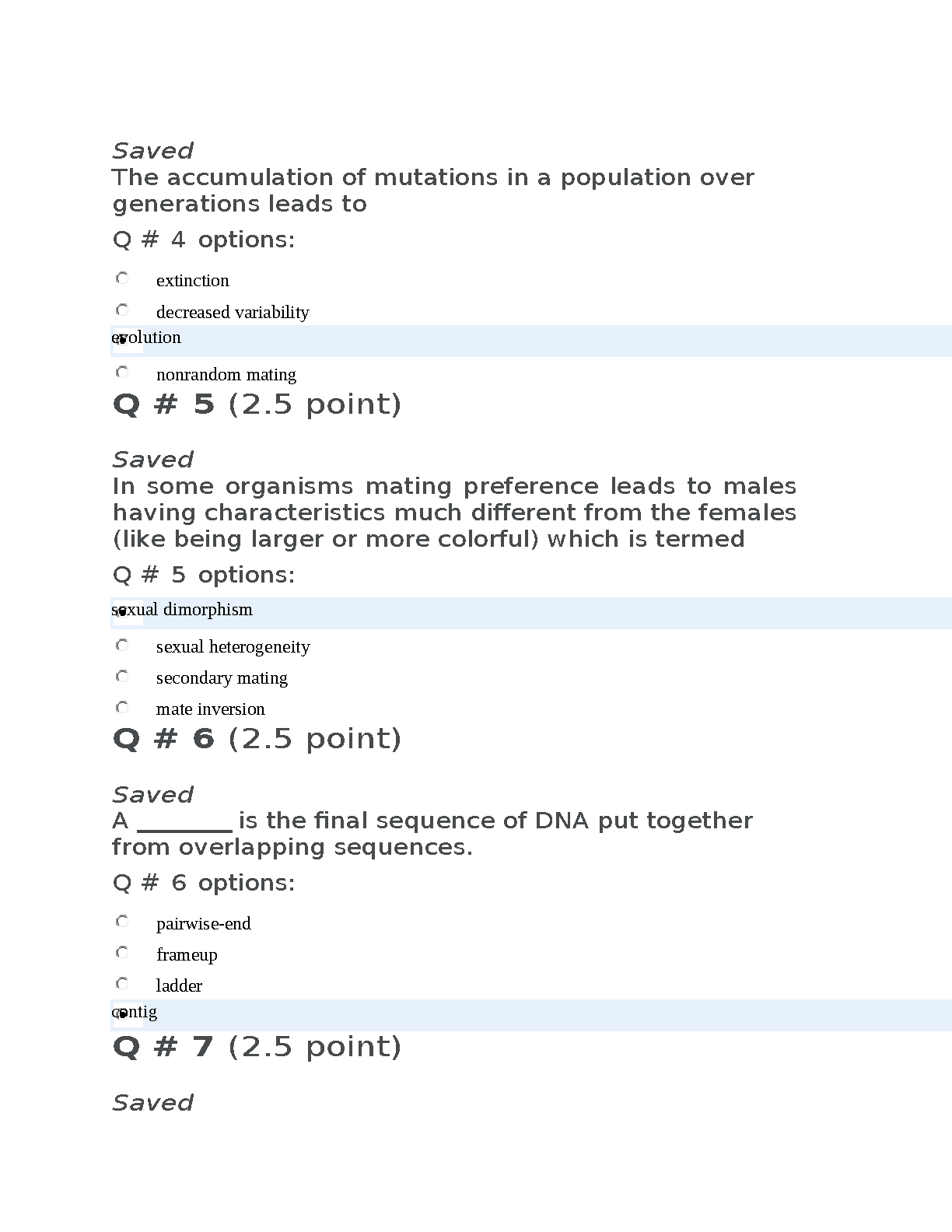Choose the 'secondary mating' radio button
This screenshot has height=1232, width=952.
coord(122,677)
